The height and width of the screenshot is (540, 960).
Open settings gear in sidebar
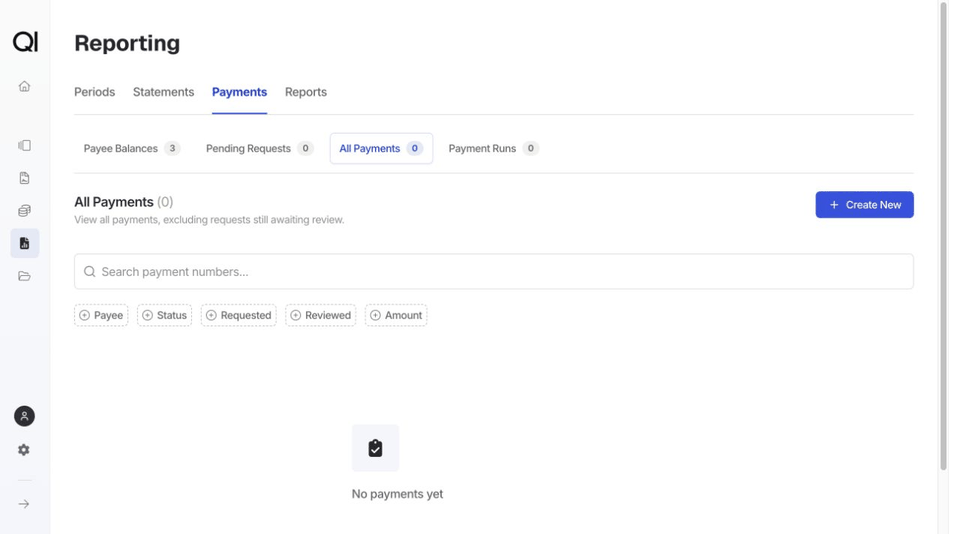tap(24, 450)
